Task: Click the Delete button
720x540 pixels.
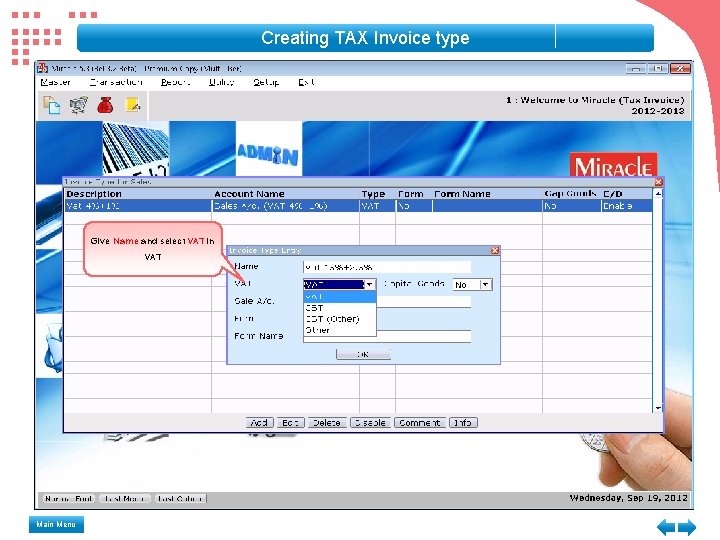Action: (x=327, y=422)
